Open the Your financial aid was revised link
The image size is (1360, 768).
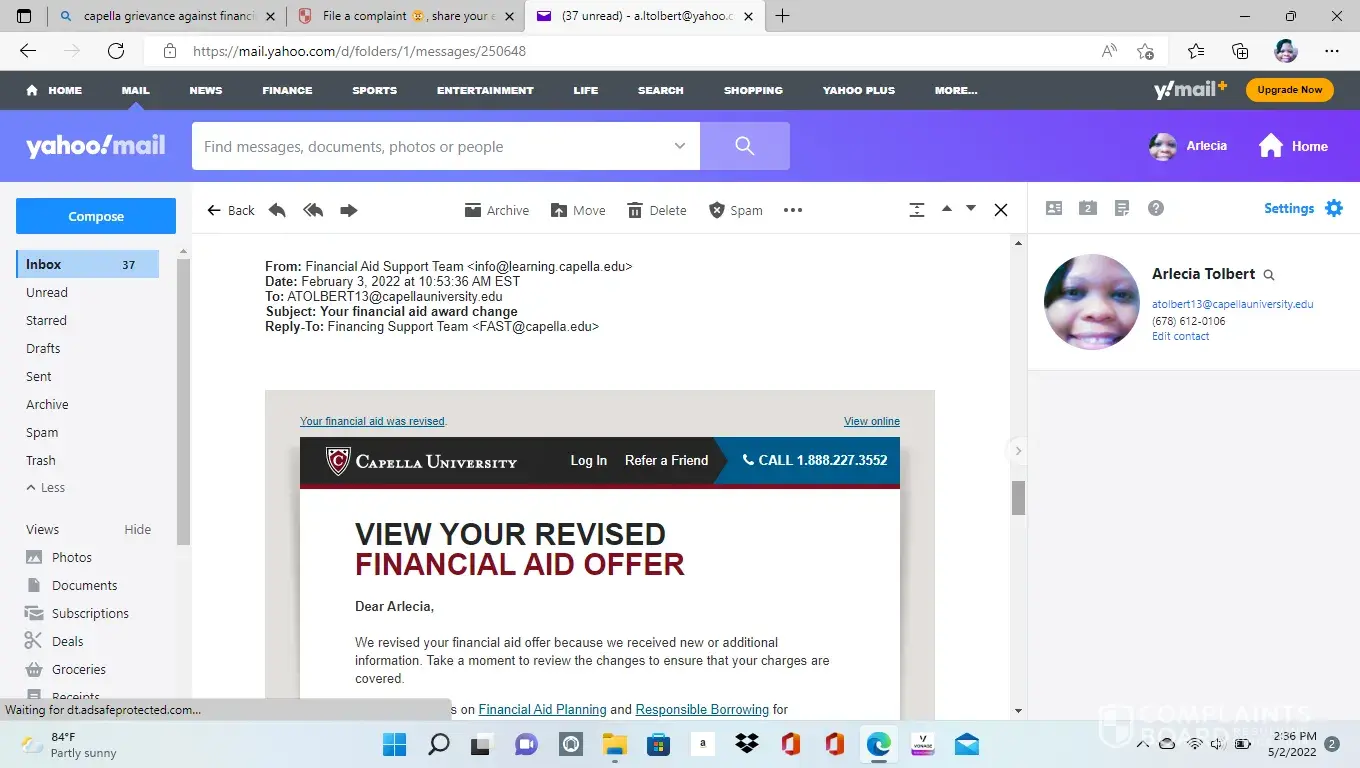coord(373,421)
